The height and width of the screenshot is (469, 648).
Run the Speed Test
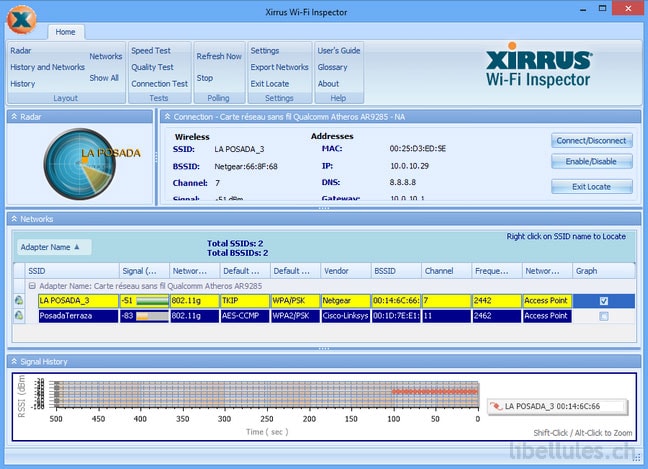[151, 50]
